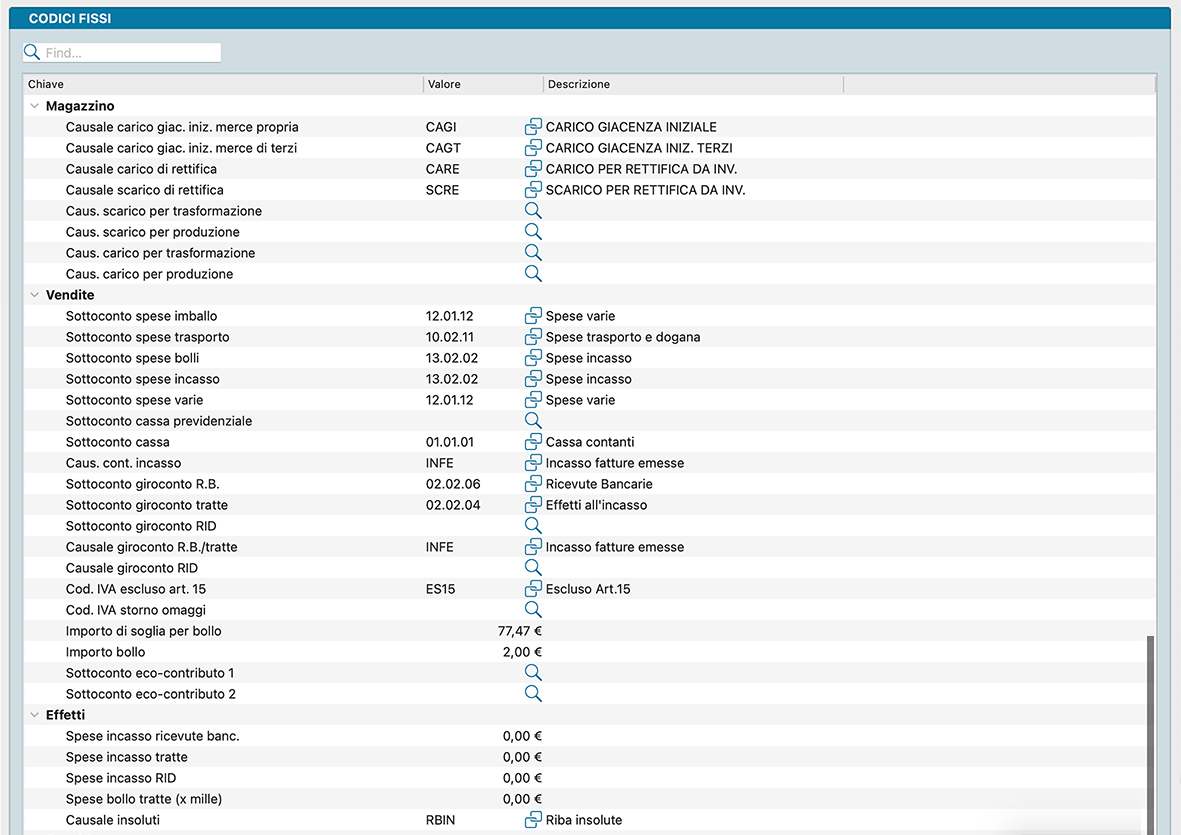
Task: Select the Importo bollo value 2,00 €
Action: [522, 652]
